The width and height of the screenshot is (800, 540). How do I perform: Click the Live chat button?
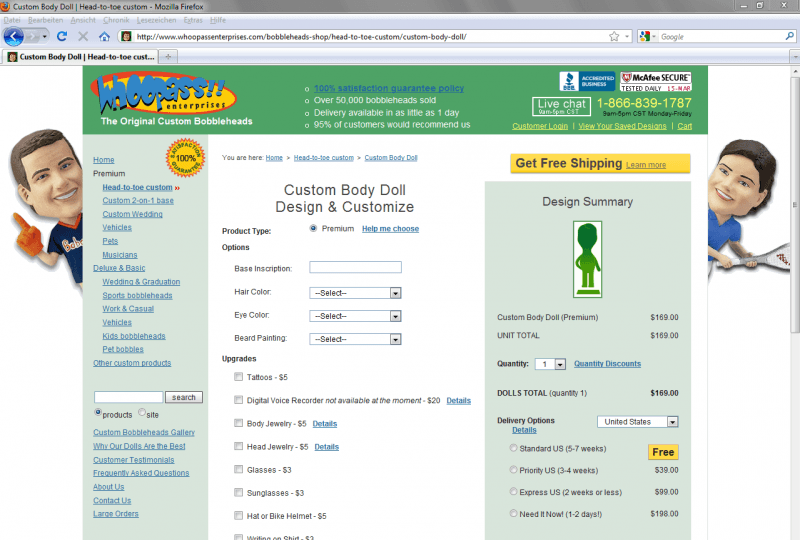click(x=561, y=106)
